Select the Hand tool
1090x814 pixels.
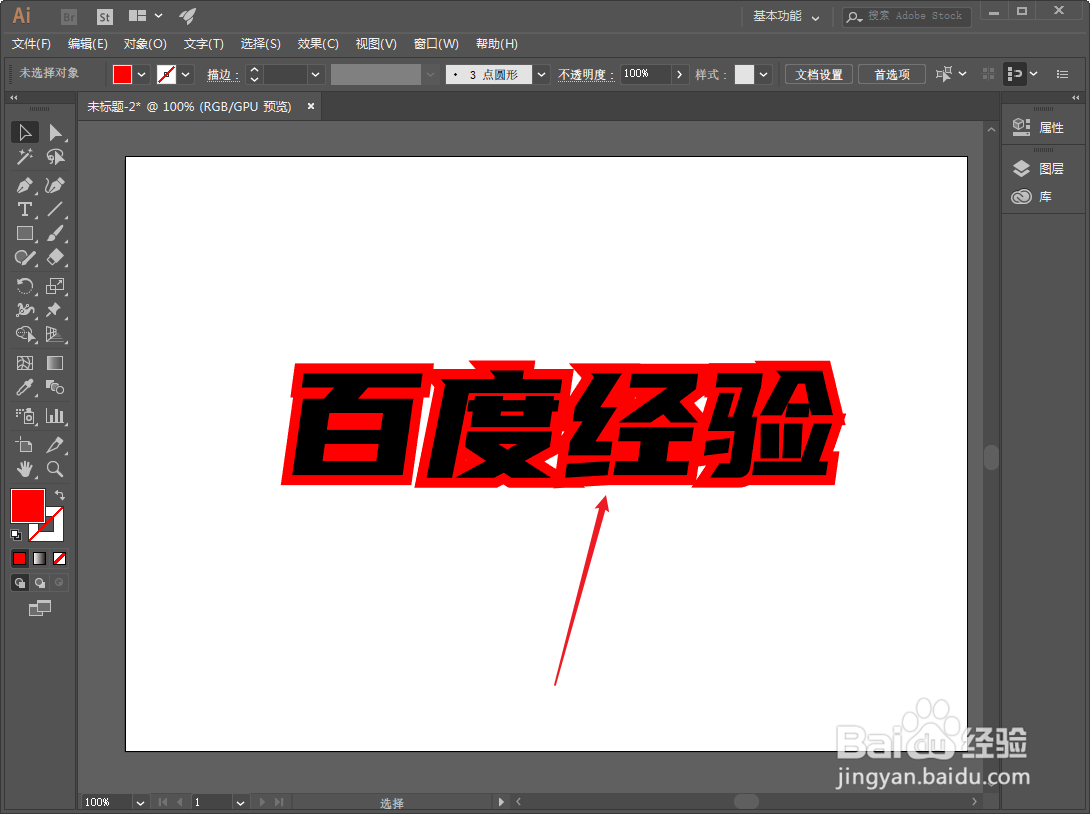tap(24, 469)
